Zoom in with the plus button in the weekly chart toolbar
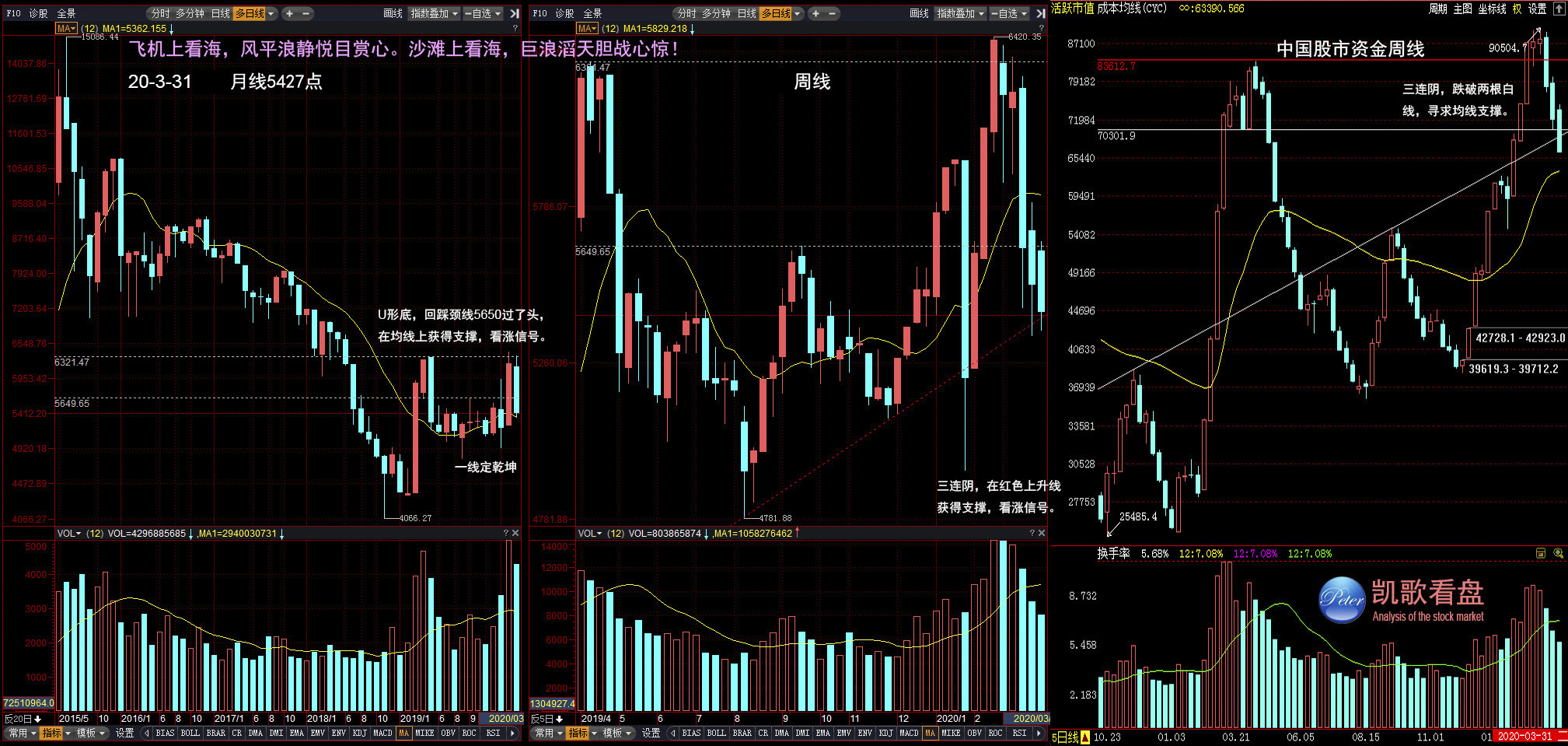This screenshot has height=746, width=1568. pos(815,13)
